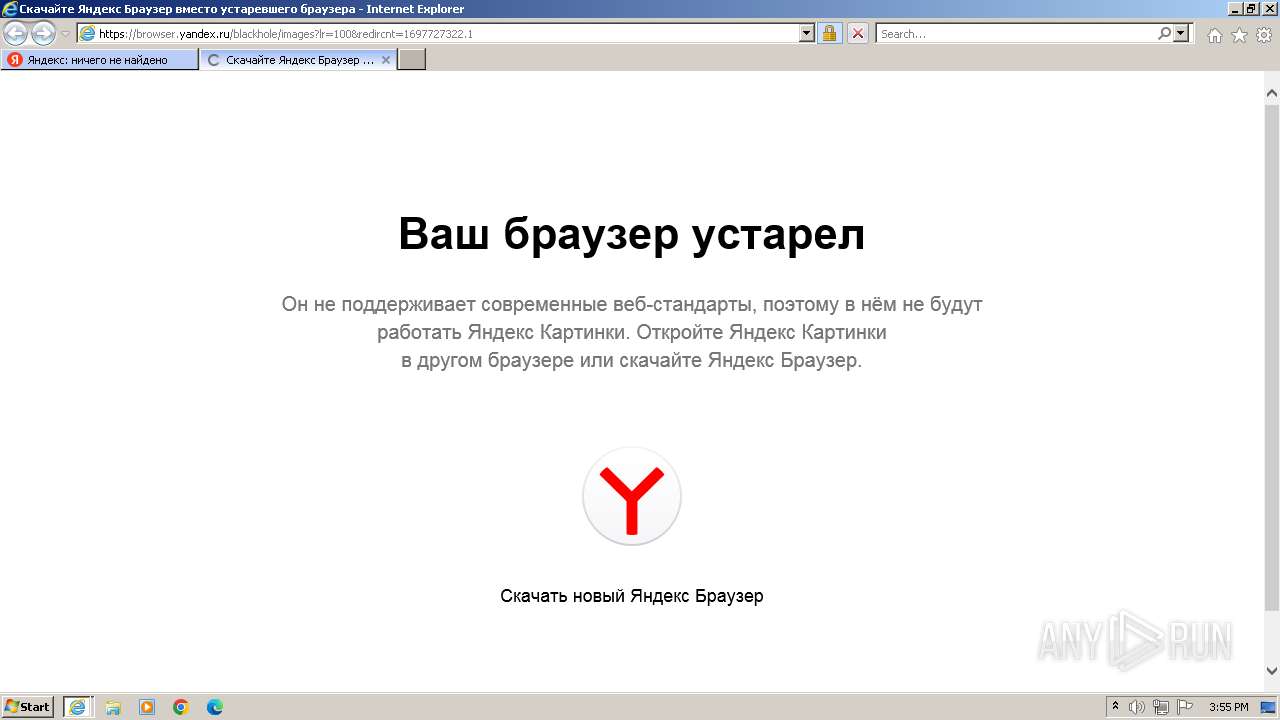Open the Action Center flag icon

pyautogui.click(x=1185, y=707)
